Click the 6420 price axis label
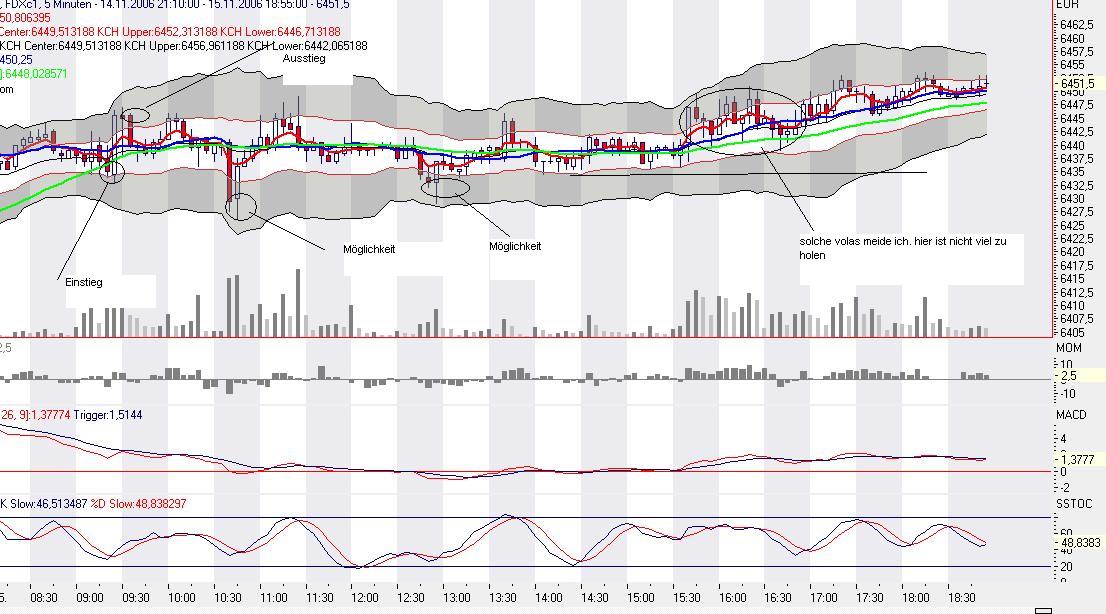Image resolution: width=1106 pixels, height=614 pixels. click(x=1072, y=252)
